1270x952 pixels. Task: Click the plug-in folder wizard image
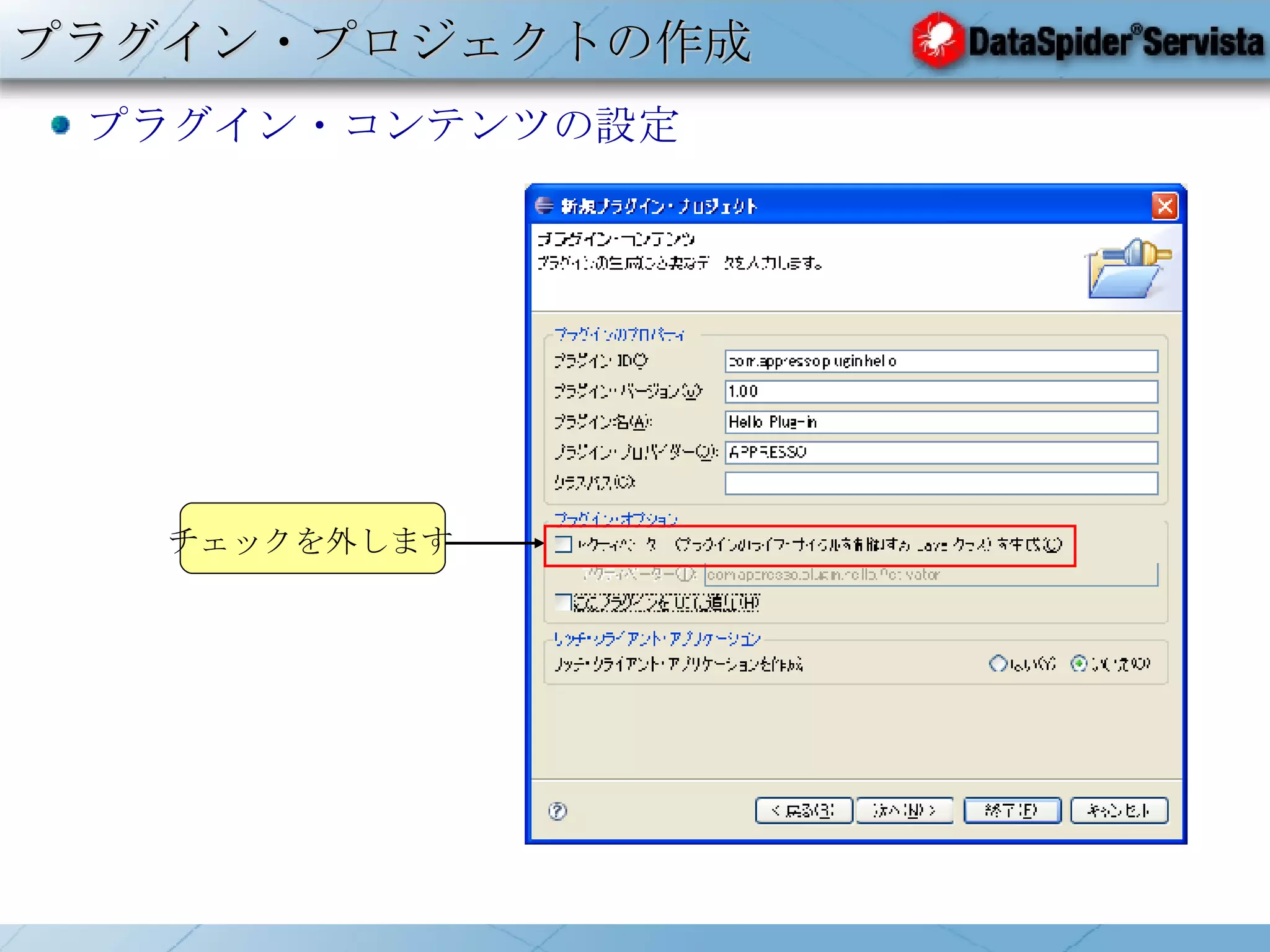[x=1127, y=268]
